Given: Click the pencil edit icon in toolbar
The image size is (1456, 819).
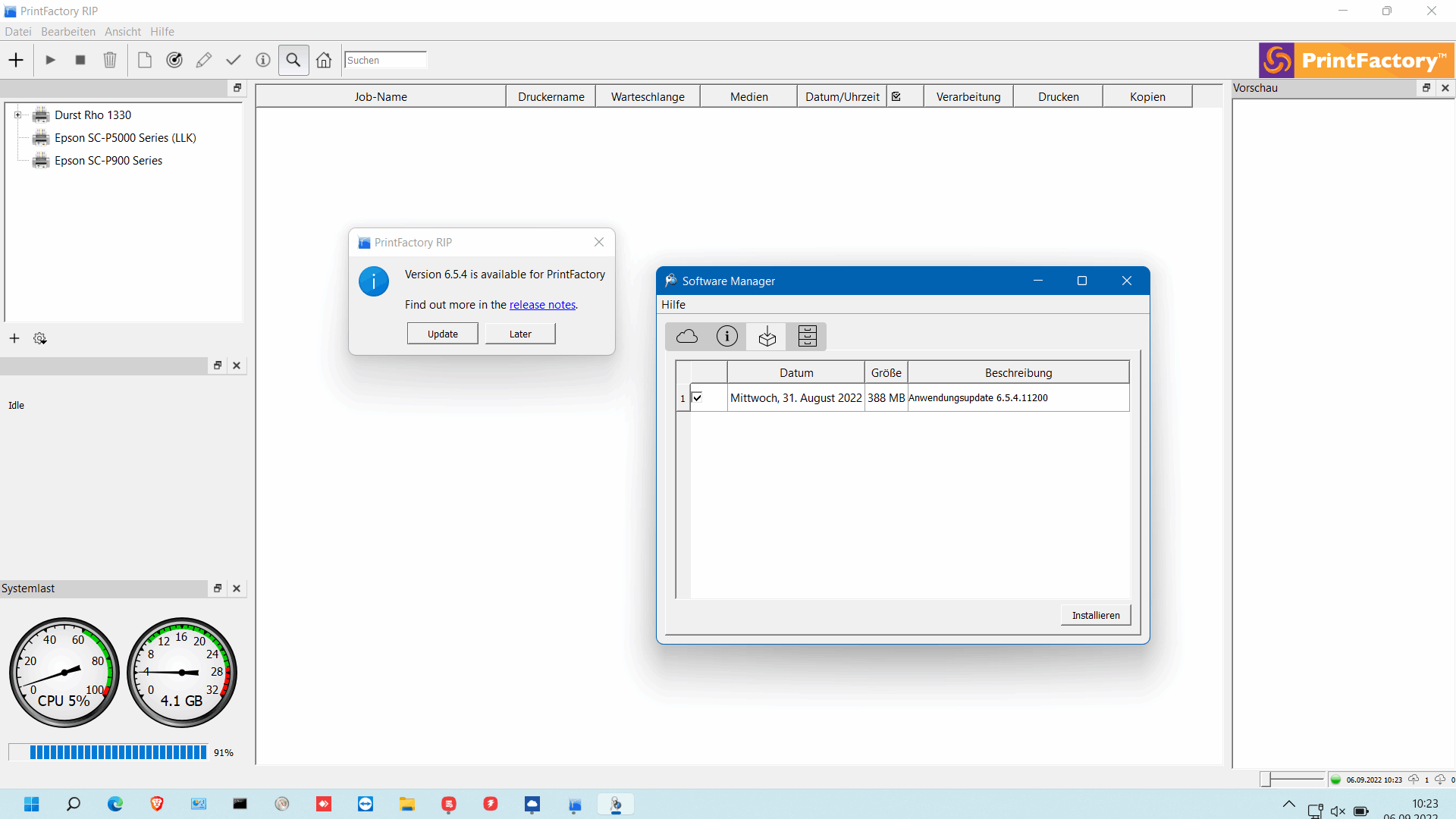Looking at the screenshot, I should 203,60.
